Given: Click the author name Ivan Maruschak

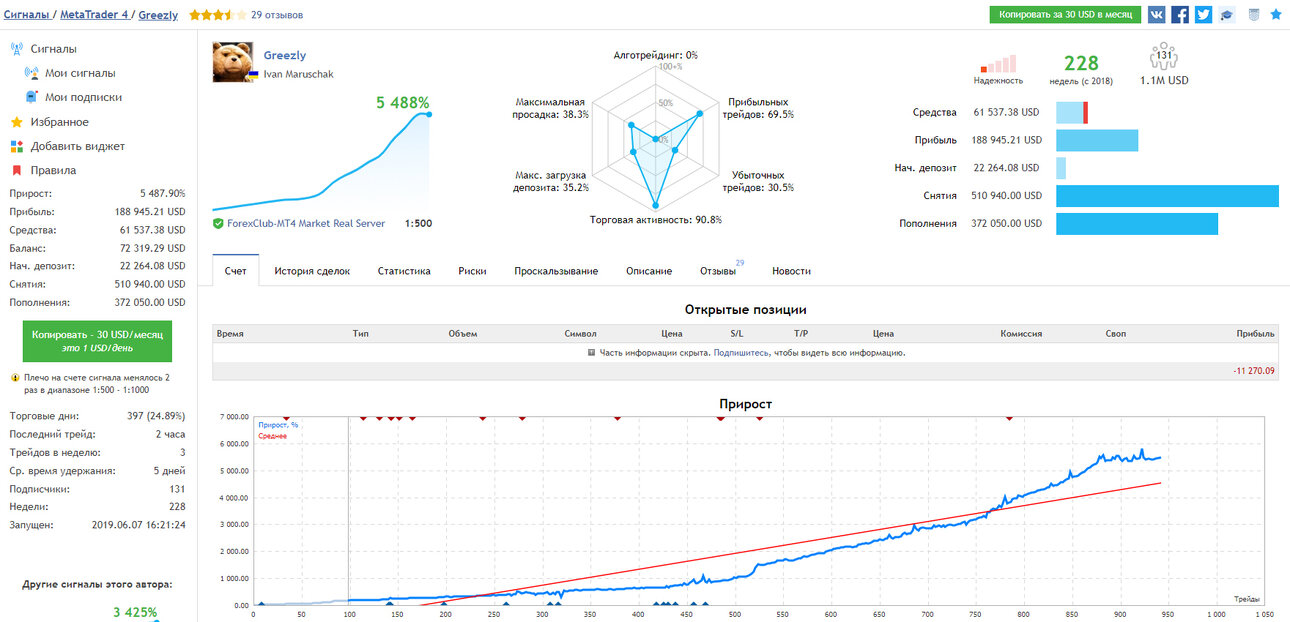Looking at the screenshot, I should tap(298, 74).
